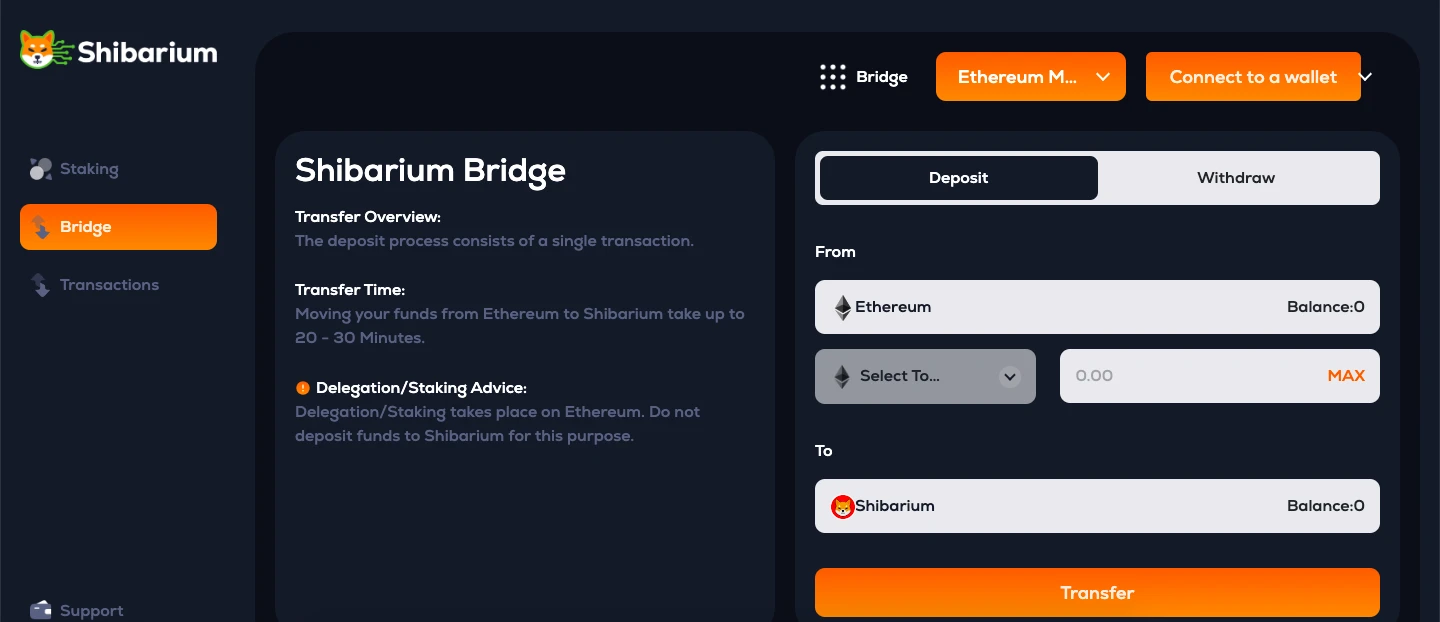This screenshot has height=622, width=1440.
Task: Go to Staking in the sidebar
Action: click(89, 169)
